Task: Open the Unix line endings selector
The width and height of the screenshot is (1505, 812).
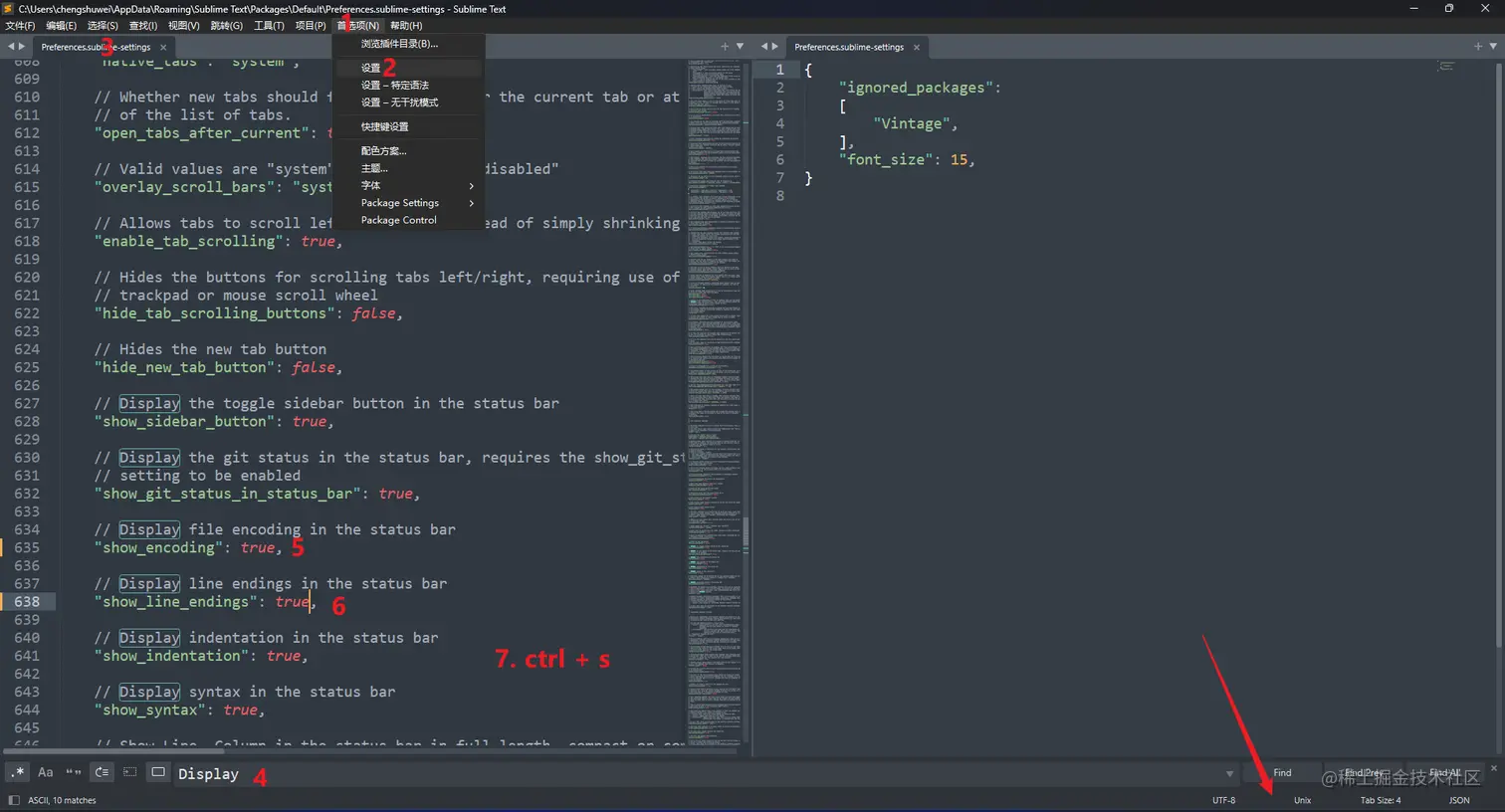Action: 1302,800
